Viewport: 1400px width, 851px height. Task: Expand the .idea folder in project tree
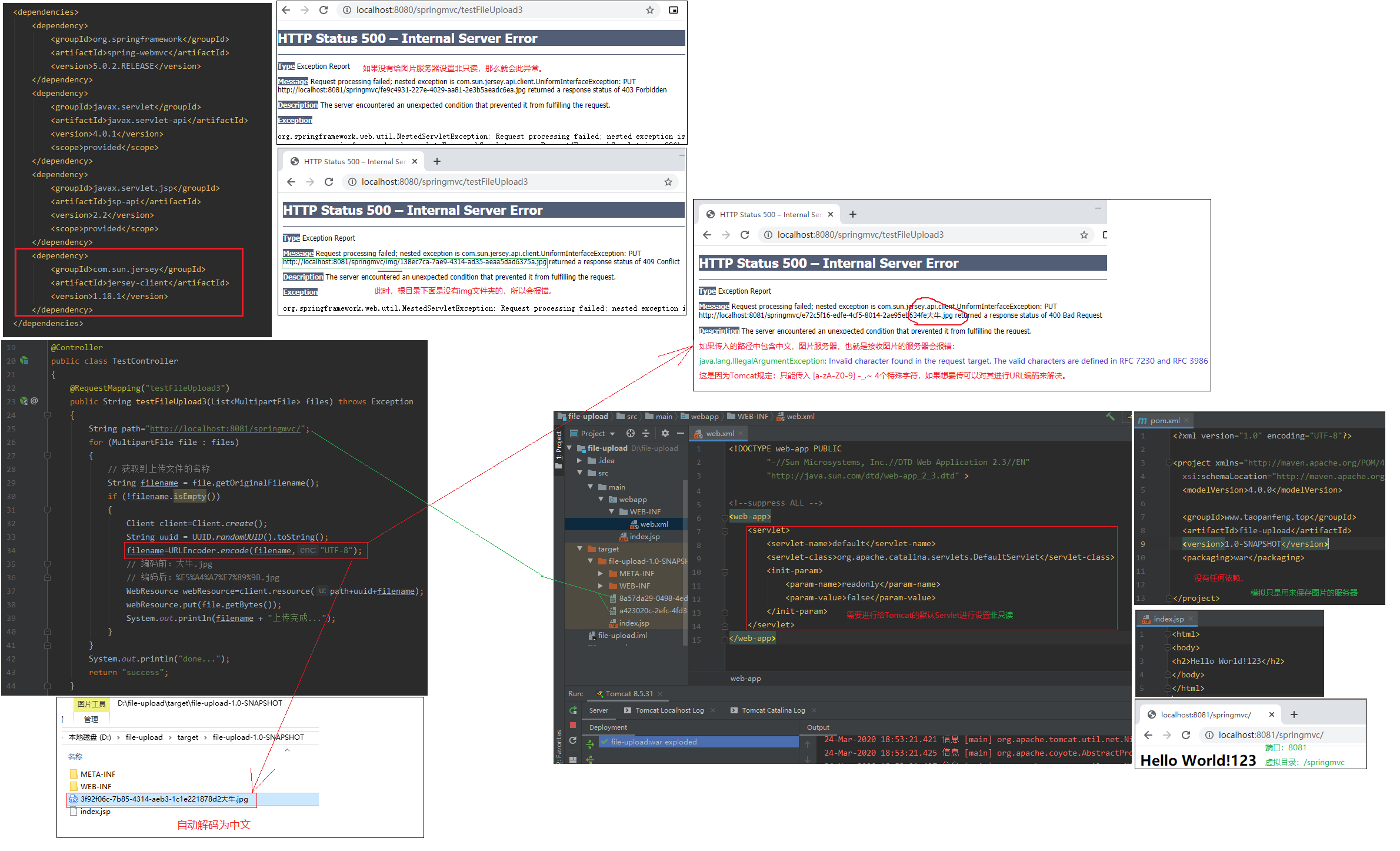tap(579, 461)
